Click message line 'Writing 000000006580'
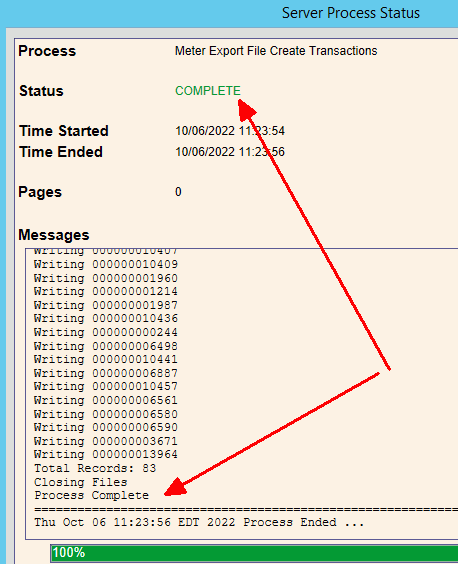 click(106, 414)
